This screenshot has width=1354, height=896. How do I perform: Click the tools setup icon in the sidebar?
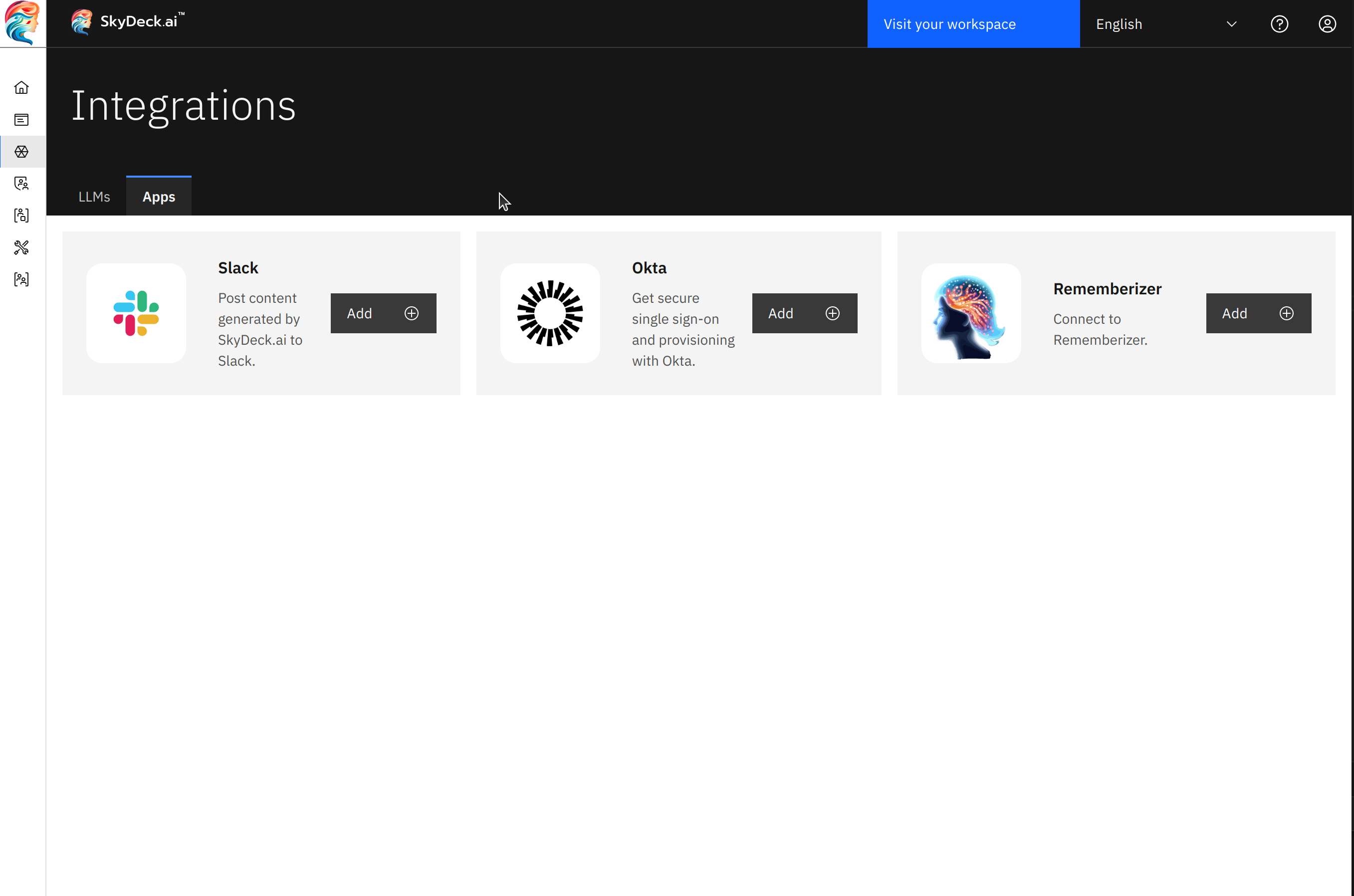coord(21,247)
